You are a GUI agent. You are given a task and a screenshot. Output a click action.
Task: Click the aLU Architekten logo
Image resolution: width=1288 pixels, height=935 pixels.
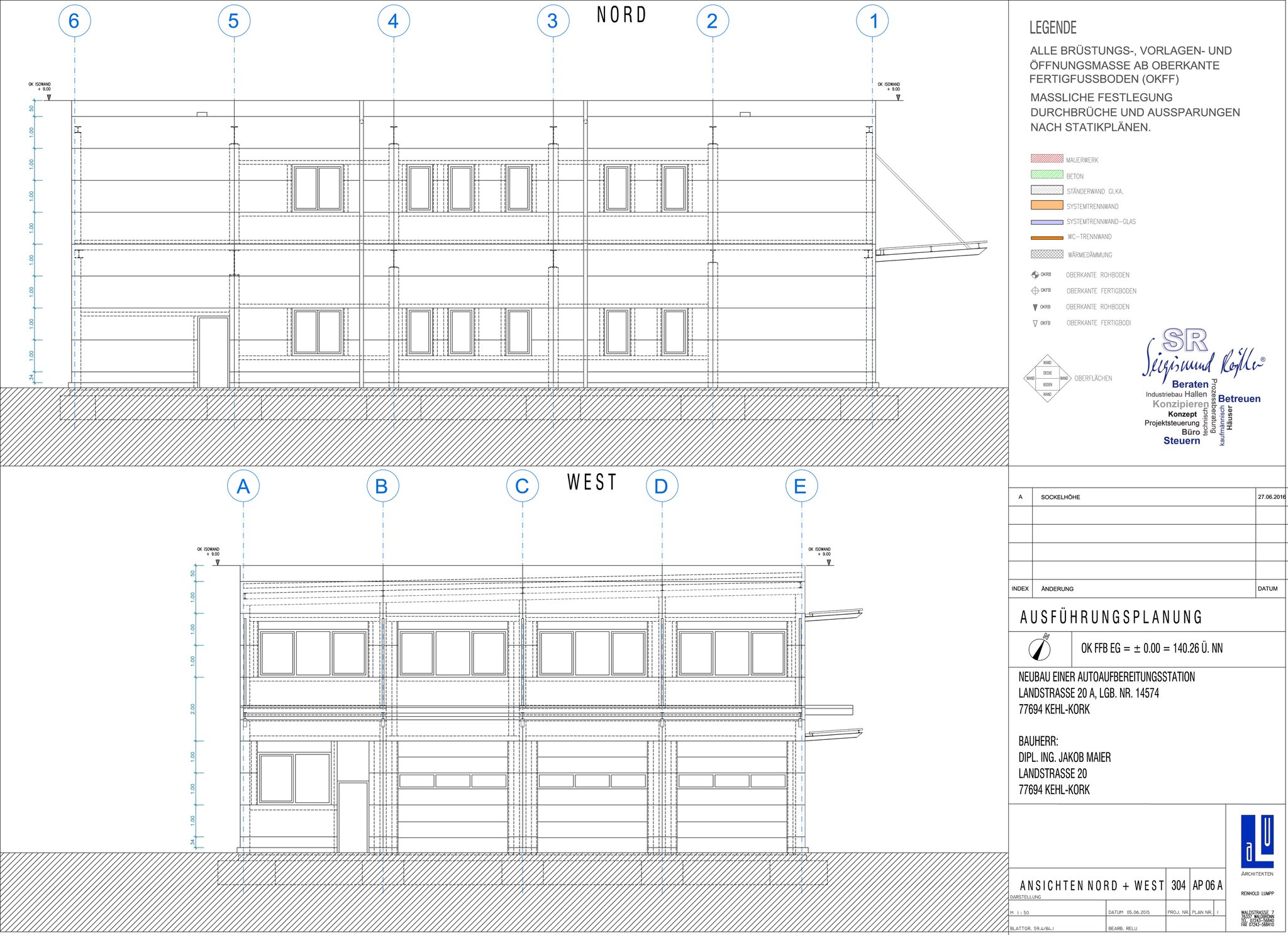point(1257,841)
